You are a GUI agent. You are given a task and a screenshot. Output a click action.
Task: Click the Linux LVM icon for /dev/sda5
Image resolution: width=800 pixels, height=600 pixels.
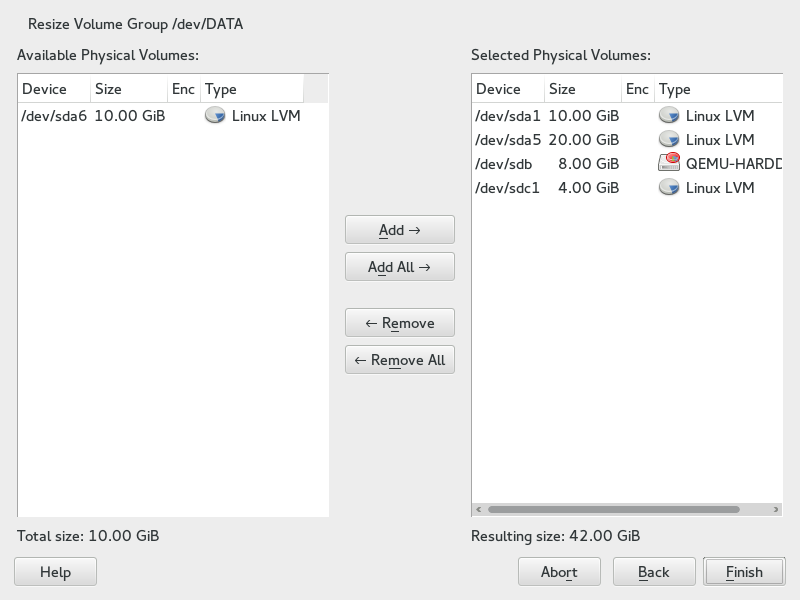pos(668,140)
